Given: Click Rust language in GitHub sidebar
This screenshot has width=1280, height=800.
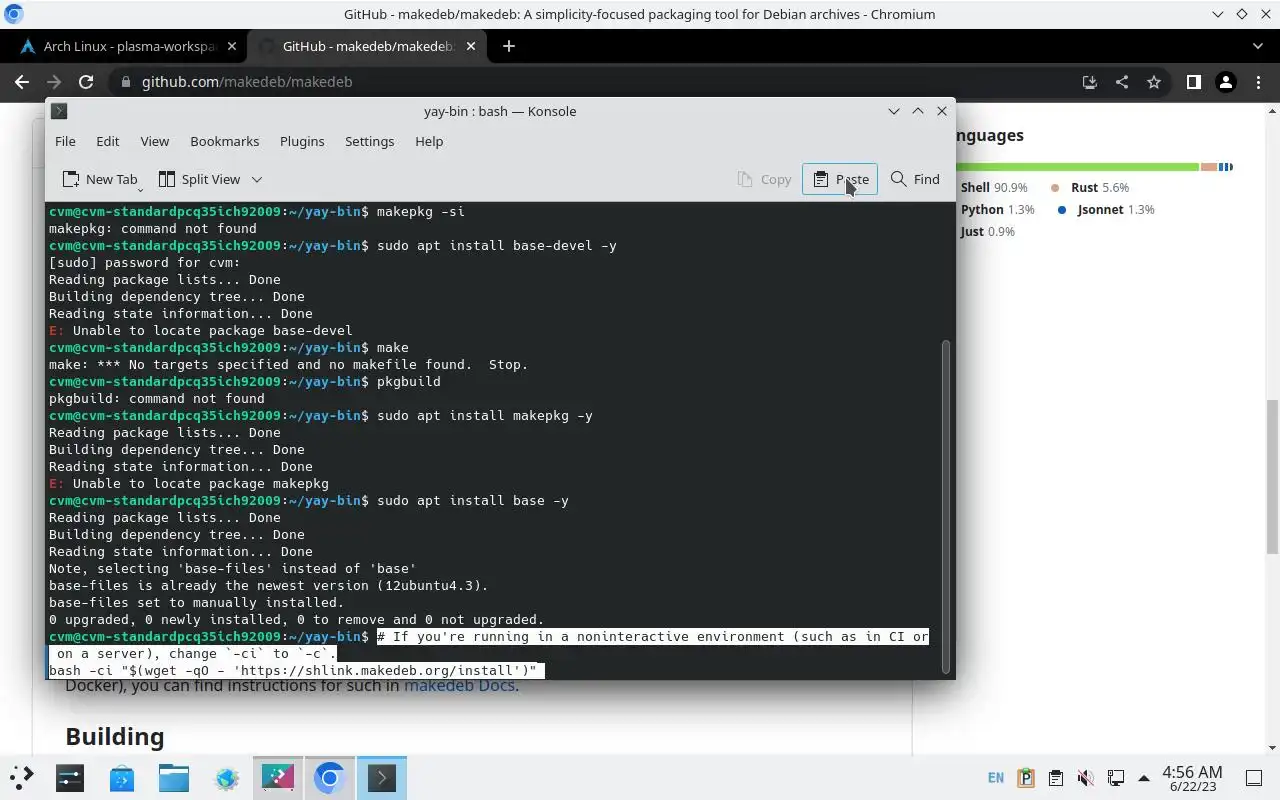Looking at the screenshot, I should point(1090,187).
